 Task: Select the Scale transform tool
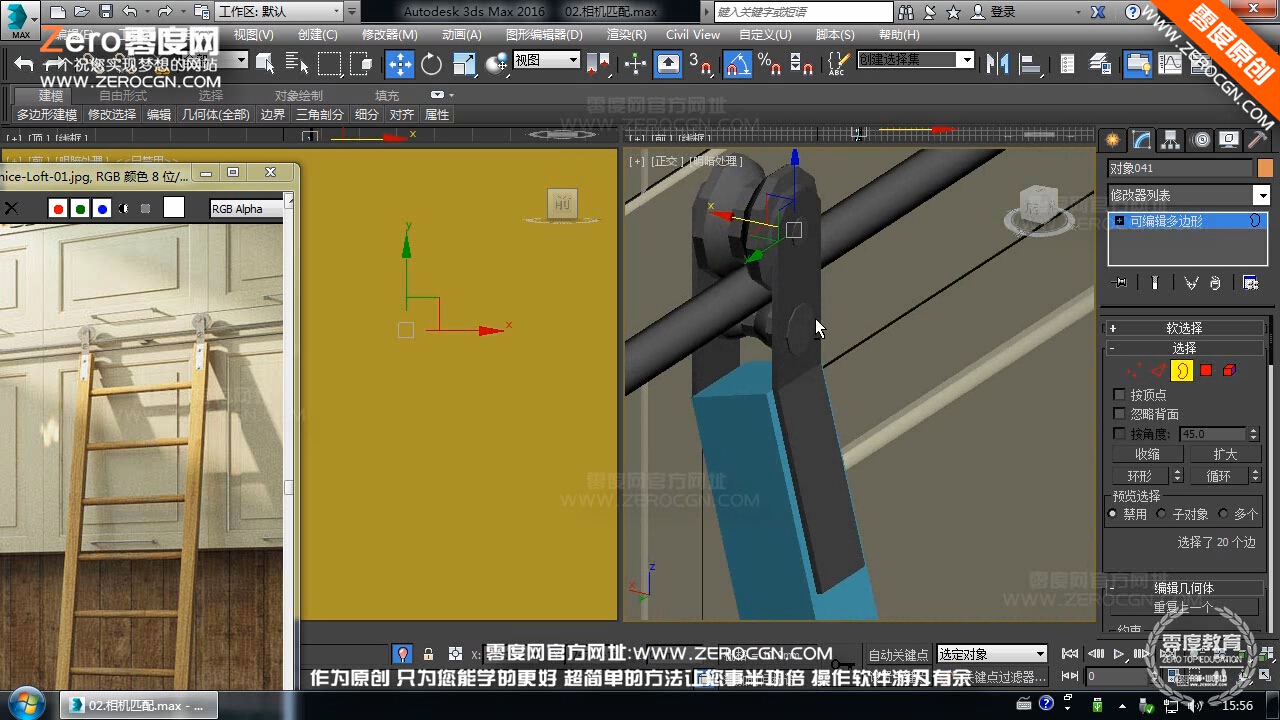click(x=464, y=65)
